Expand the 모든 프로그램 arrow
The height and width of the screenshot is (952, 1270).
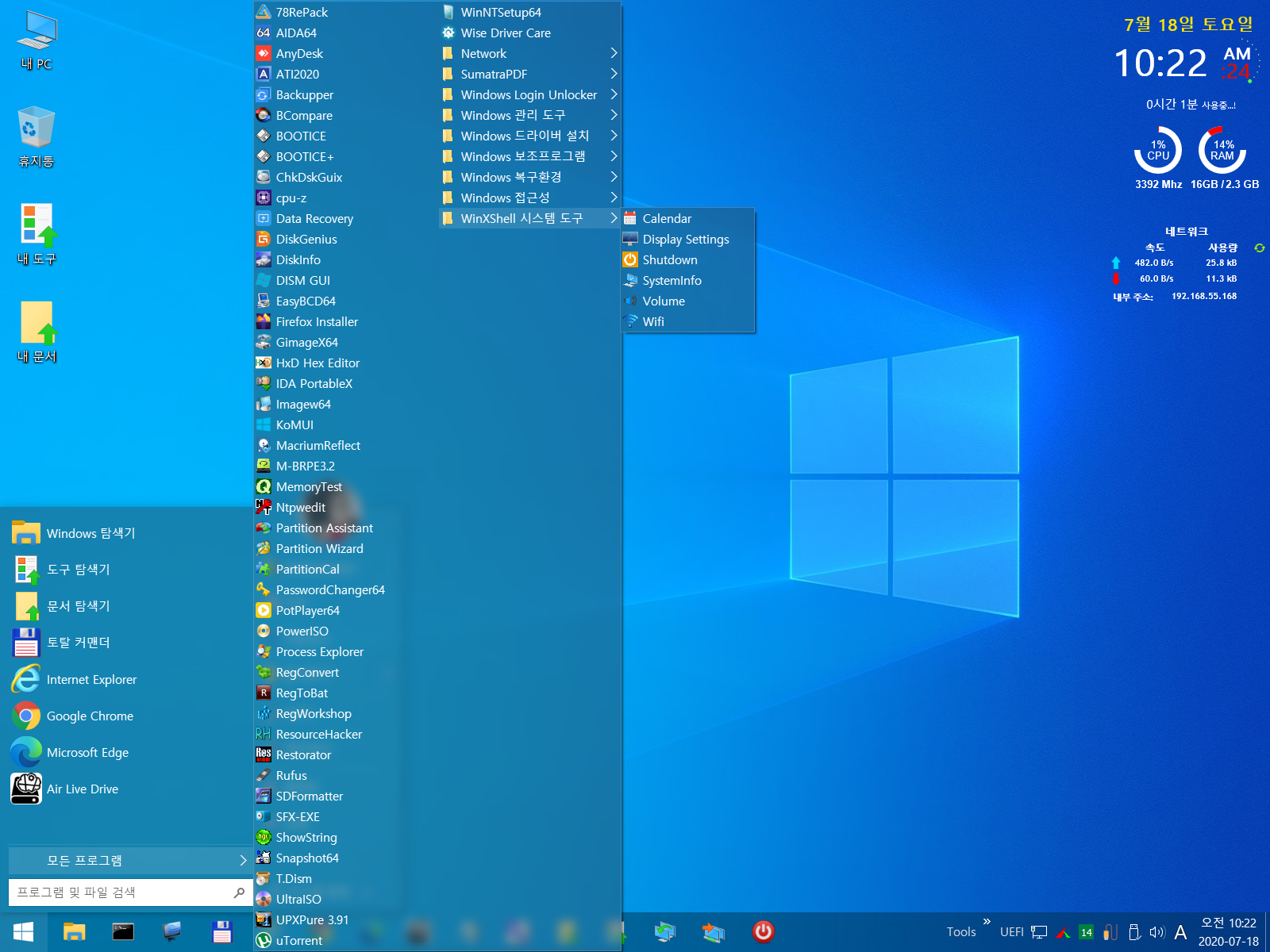pos(243,860)
